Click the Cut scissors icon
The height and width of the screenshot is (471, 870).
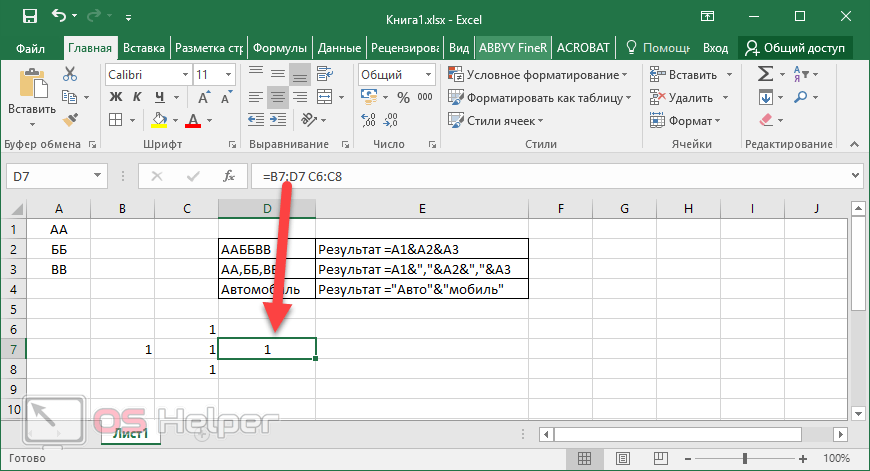click(x=70, y=74)
